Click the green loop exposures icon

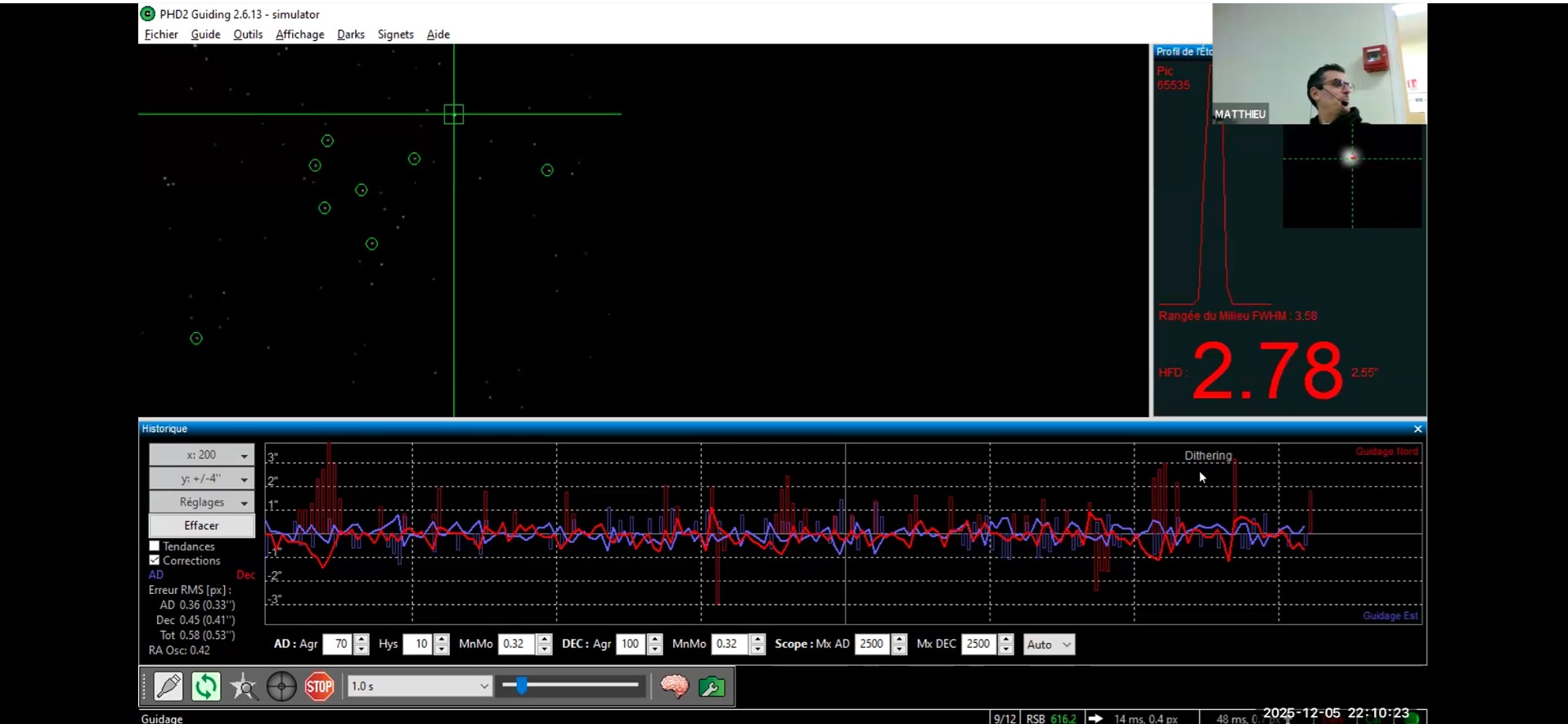[206, 686]
